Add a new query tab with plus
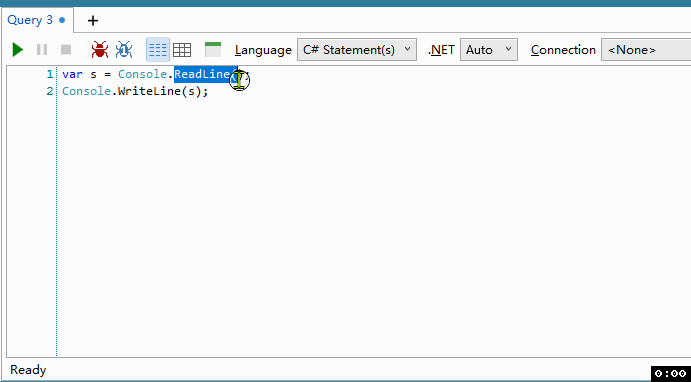Screen dimensions: 691x382 click(93, 20)
